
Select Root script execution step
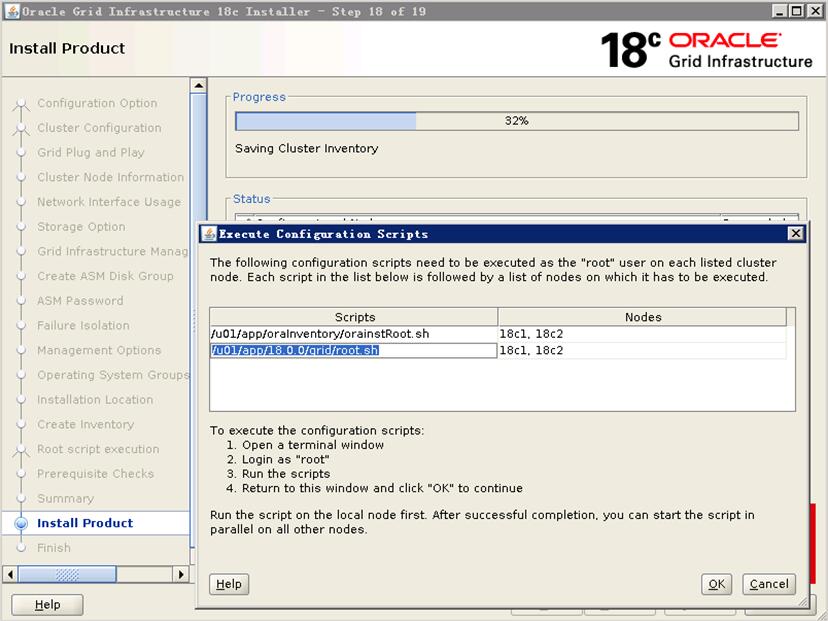tap(98, 449)
